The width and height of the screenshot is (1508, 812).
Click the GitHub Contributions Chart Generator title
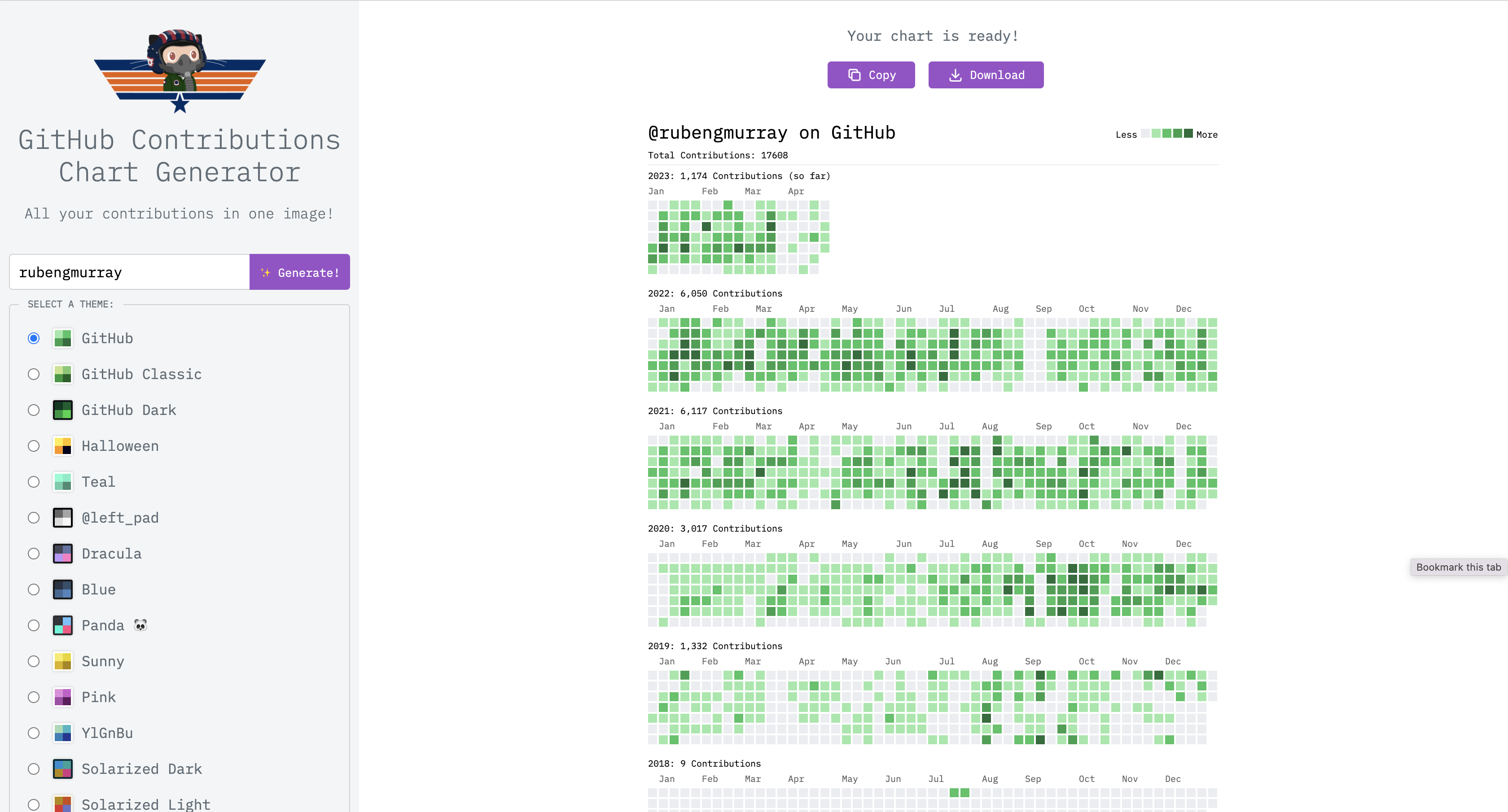(x=179, y=156)
